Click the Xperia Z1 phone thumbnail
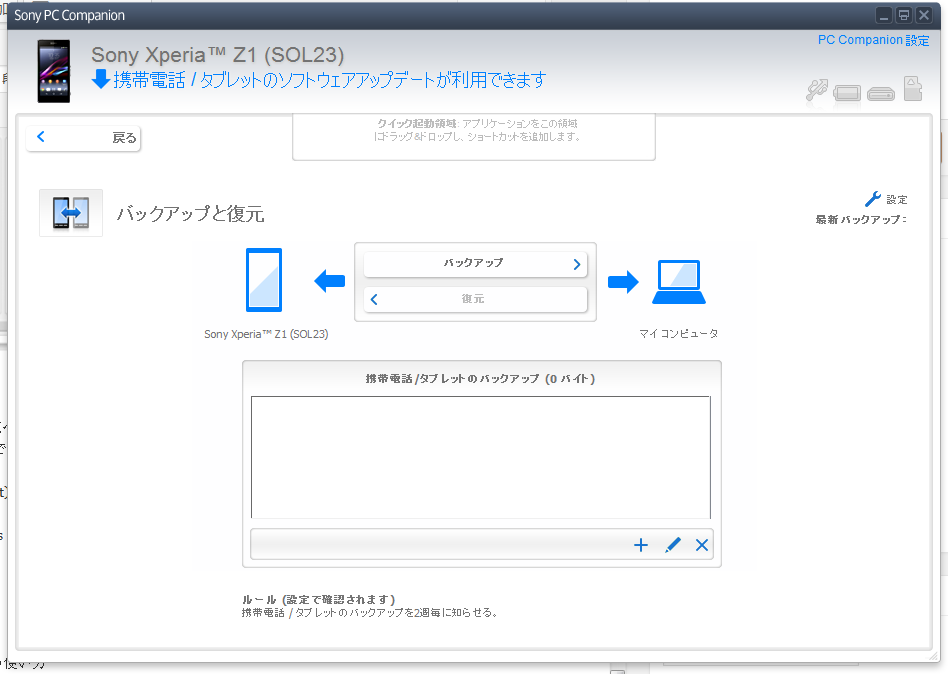The image size is (948, 674). tap(54, 71)
